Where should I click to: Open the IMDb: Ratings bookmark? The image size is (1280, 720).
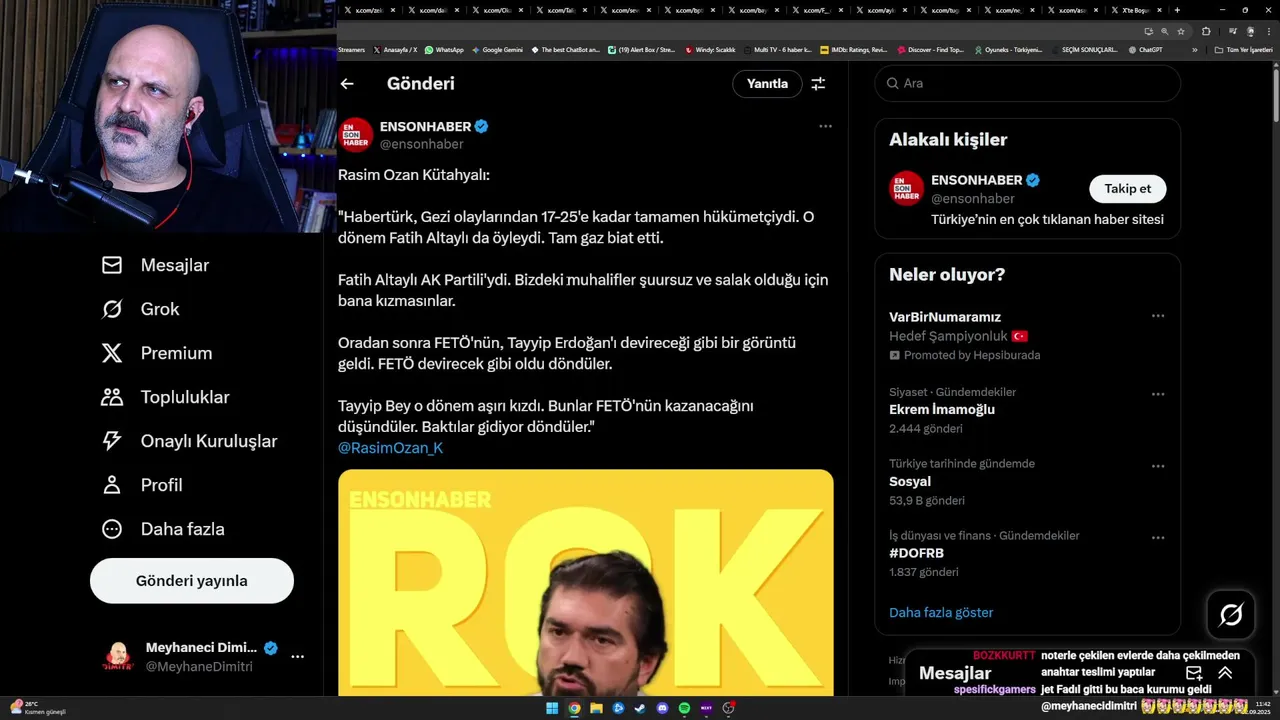click(x=853, y=50)
